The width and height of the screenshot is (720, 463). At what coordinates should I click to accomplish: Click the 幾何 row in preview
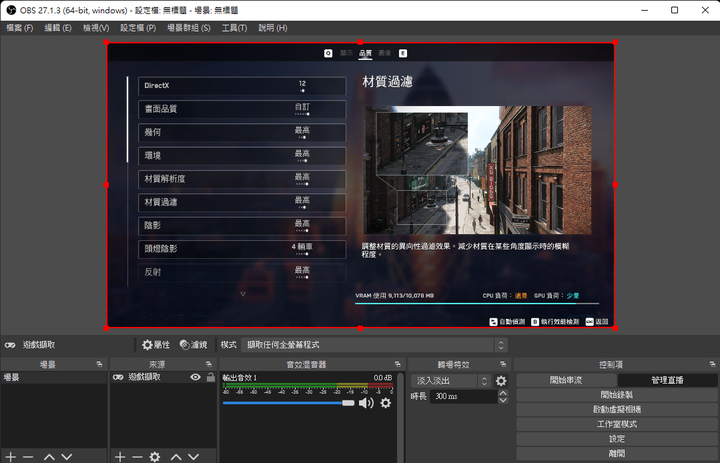(x=242, y=133)
